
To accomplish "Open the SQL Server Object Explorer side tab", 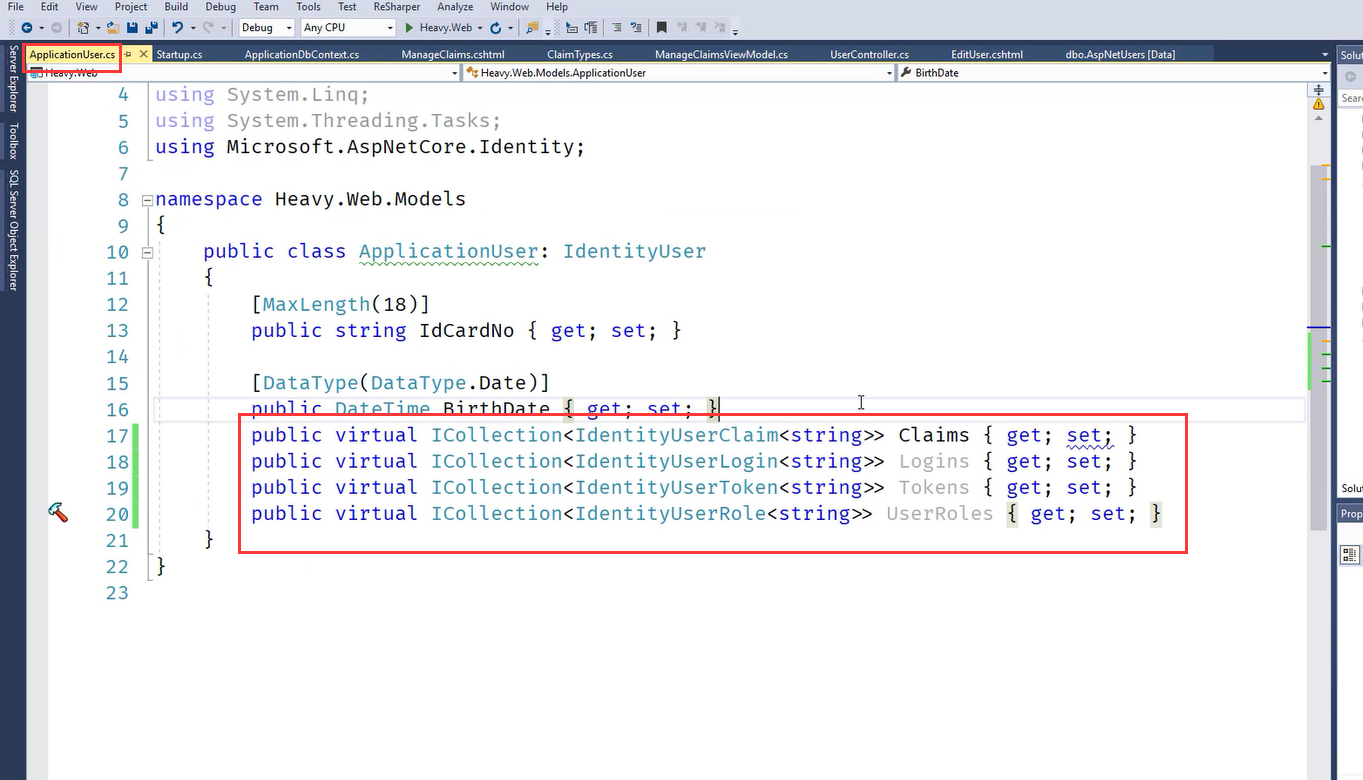I will [13, 229].
